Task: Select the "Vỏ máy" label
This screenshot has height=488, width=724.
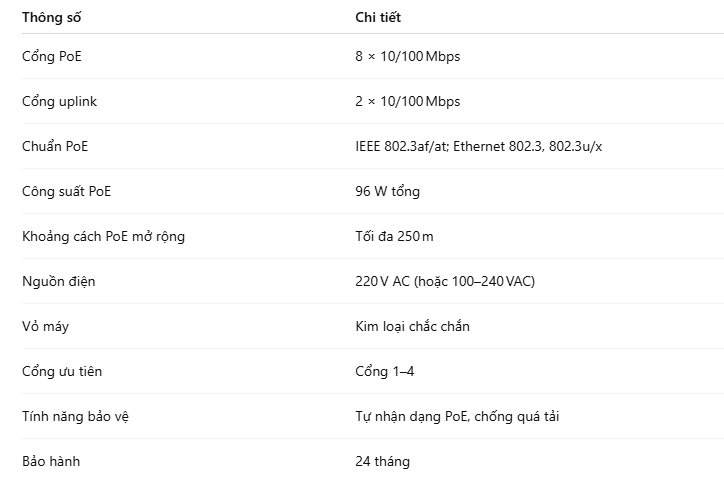Action: click(45, 326)
